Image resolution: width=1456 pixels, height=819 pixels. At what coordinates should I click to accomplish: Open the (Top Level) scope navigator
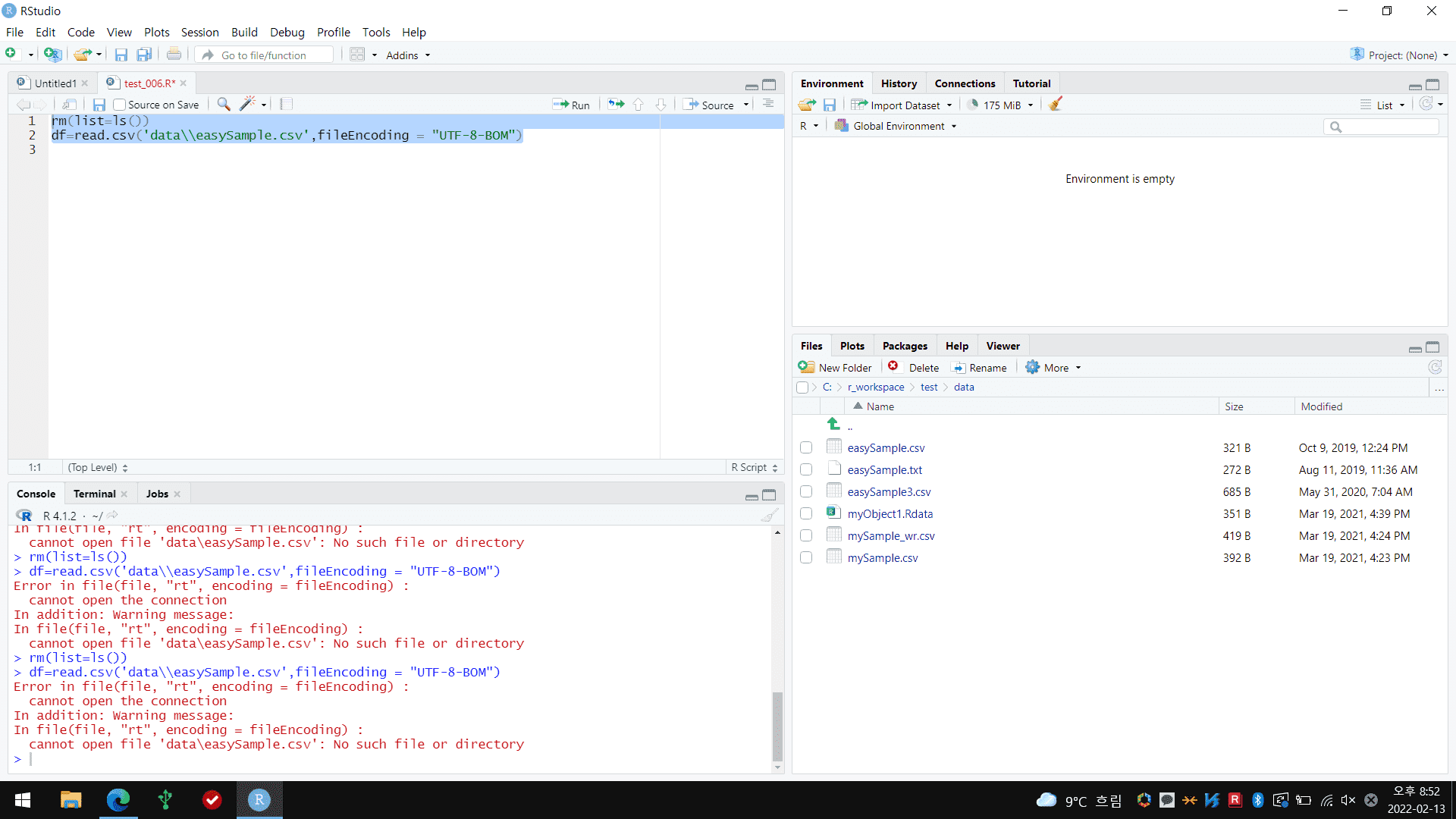98,467
